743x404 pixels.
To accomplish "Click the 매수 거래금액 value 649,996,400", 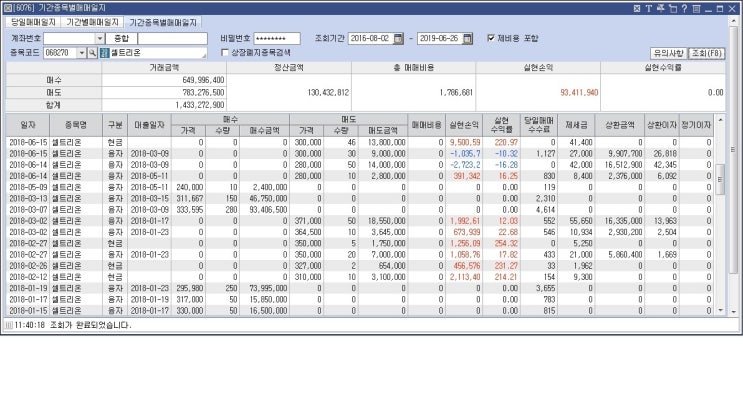I will click(x=203, y=80).
